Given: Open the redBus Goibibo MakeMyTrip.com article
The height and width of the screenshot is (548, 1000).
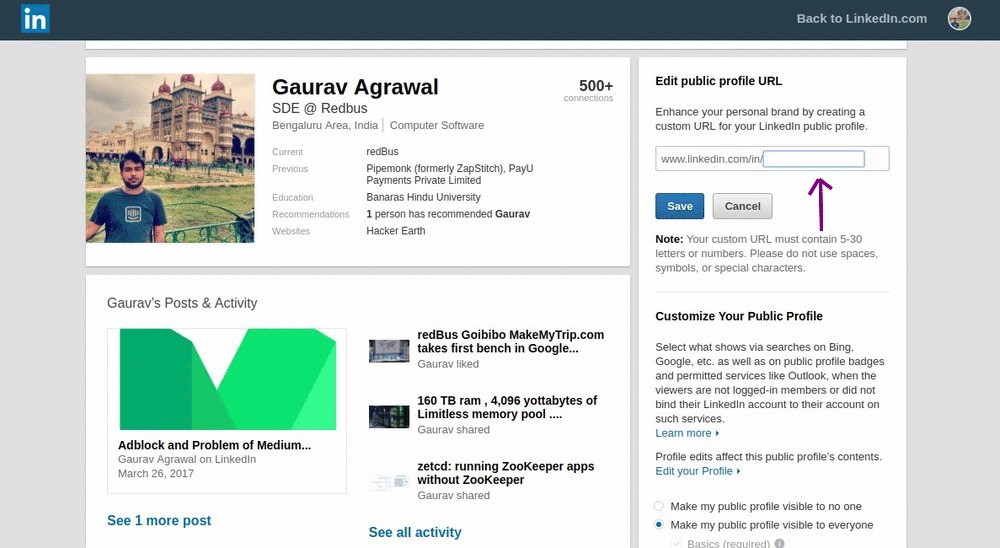Looking at the screenshot, I should coord(510,341).
